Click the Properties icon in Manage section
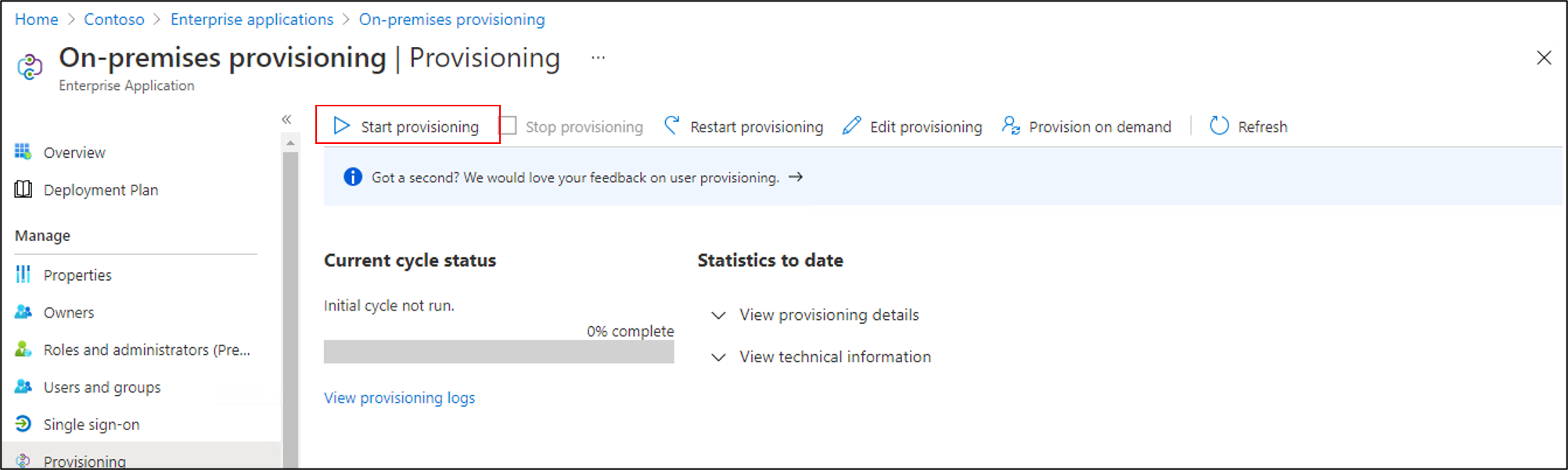The image size is (1568, 470). [x=23, y=274]
